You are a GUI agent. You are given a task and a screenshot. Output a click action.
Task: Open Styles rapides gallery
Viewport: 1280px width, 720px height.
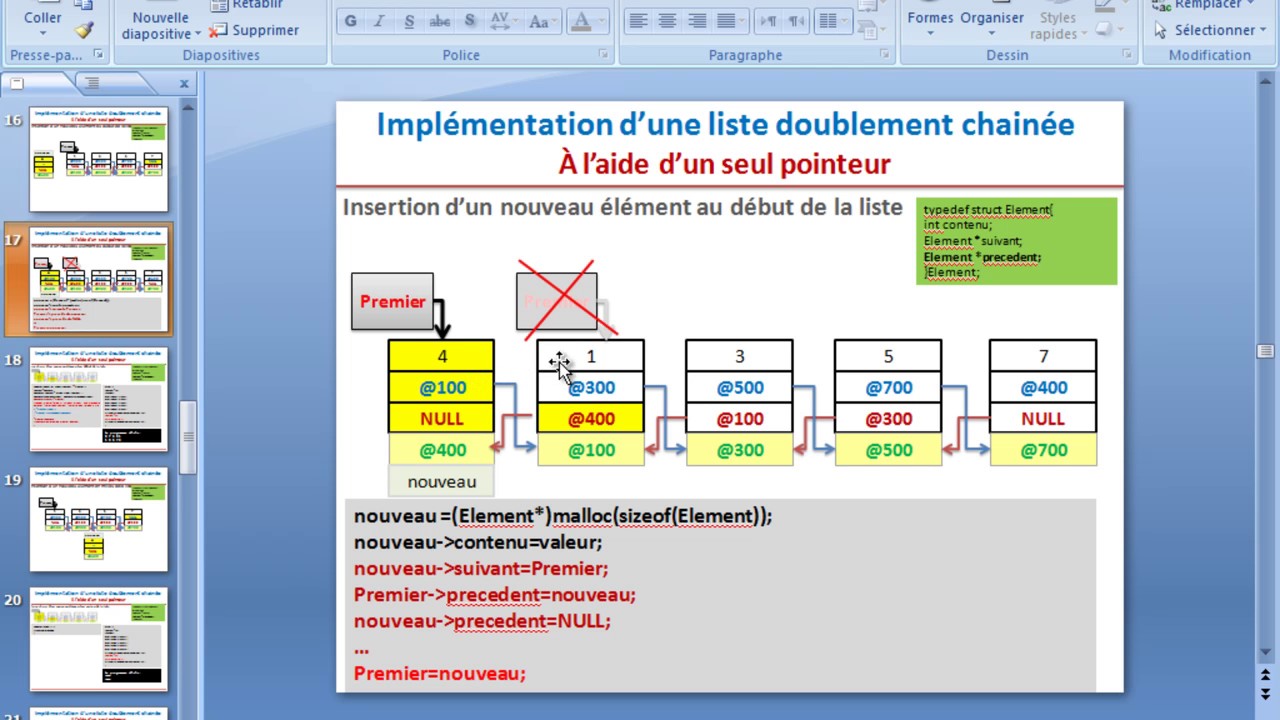click(x=1058, y=25)
